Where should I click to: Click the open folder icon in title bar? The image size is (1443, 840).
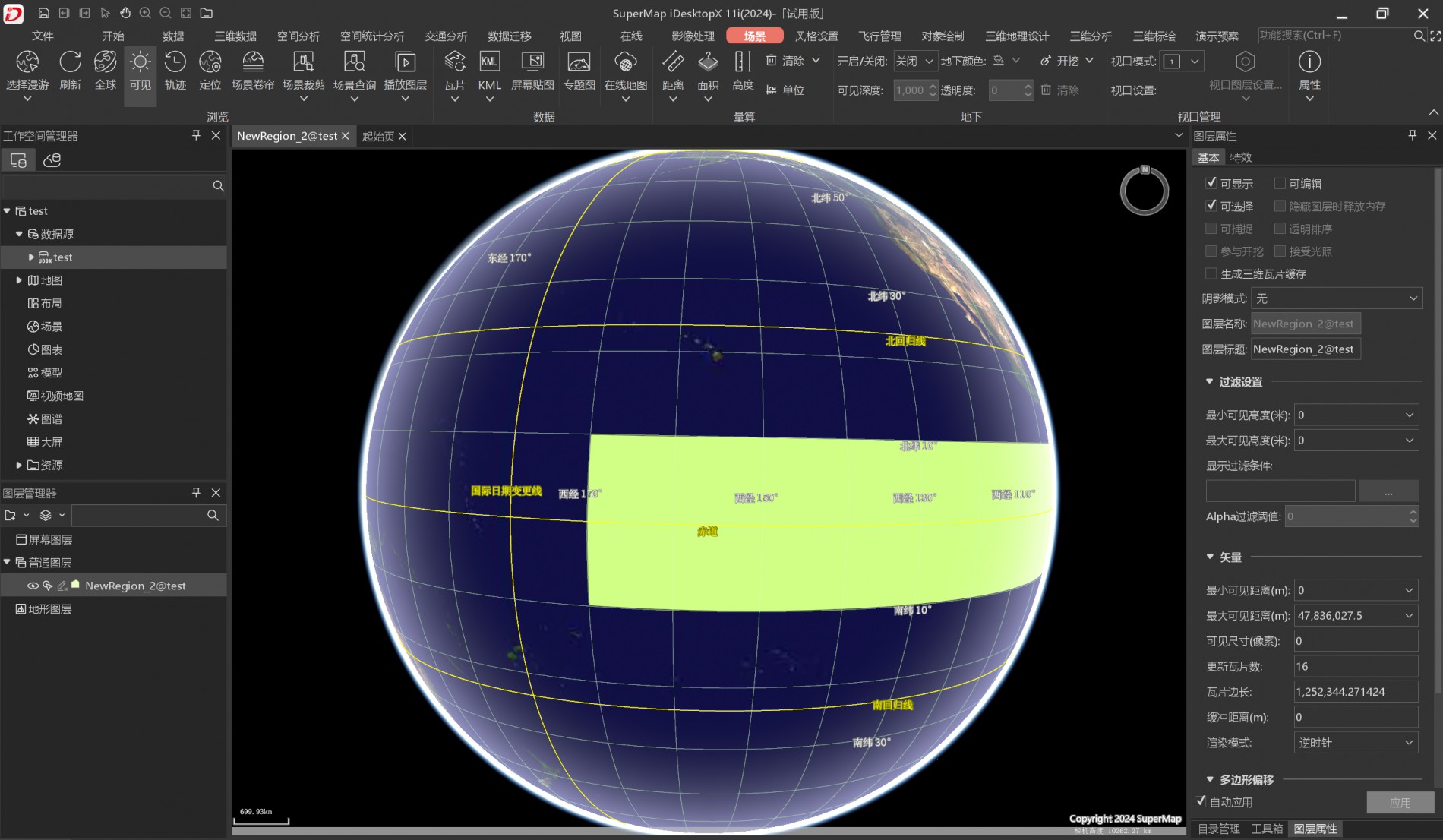pyautogui.click(x=207, y=13)
